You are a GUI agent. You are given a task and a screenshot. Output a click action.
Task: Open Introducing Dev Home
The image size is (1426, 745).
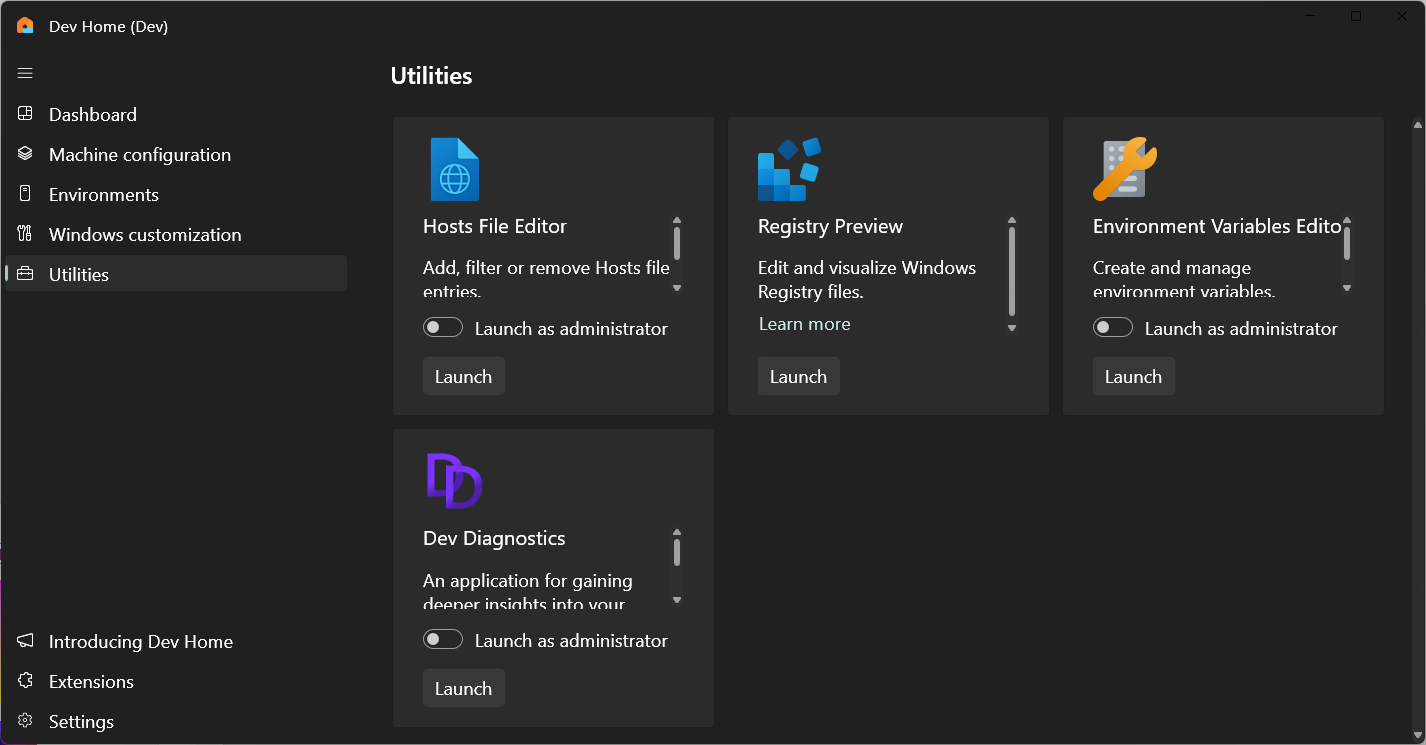176,641
